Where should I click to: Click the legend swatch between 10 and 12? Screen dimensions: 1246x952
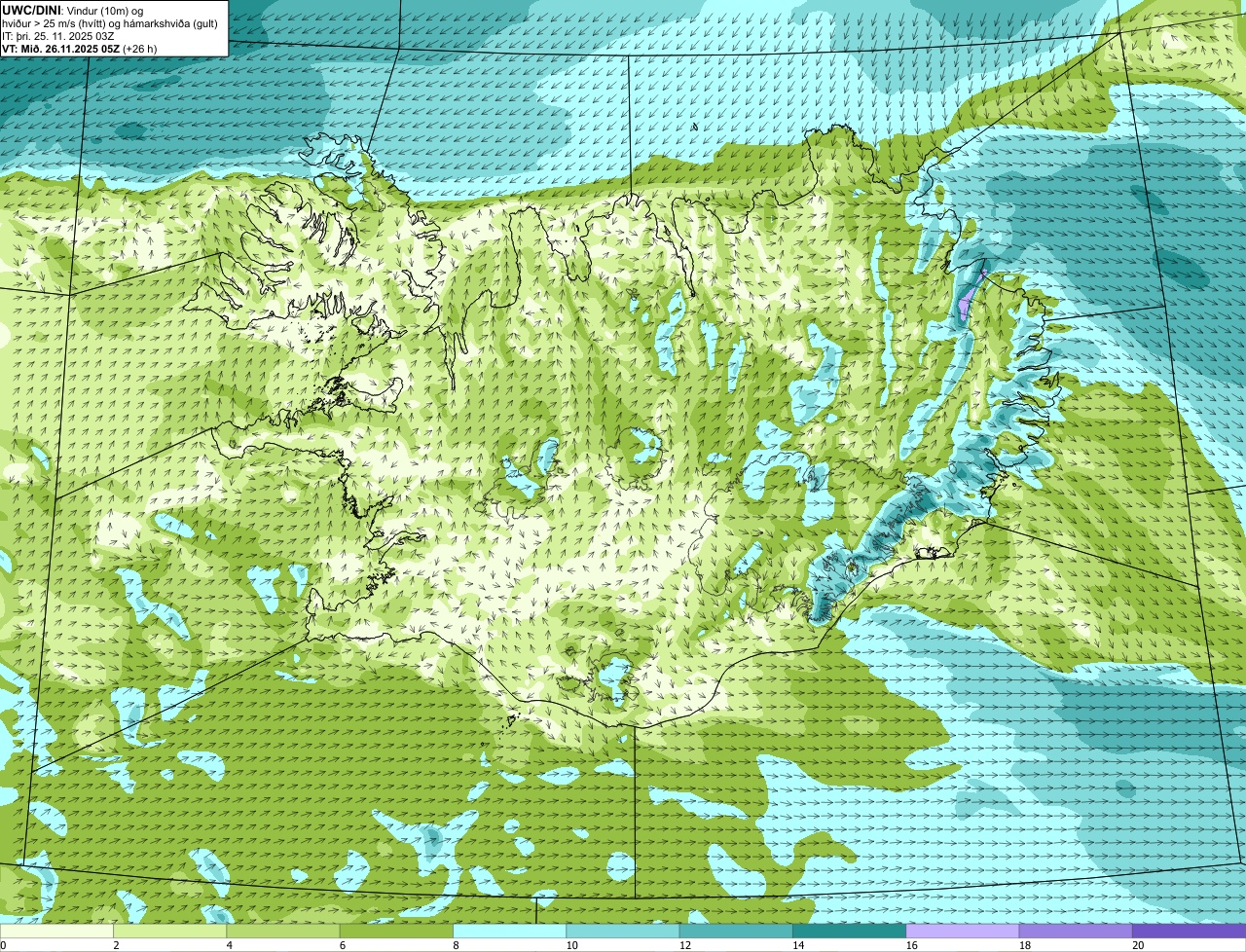tap(623, 932)
